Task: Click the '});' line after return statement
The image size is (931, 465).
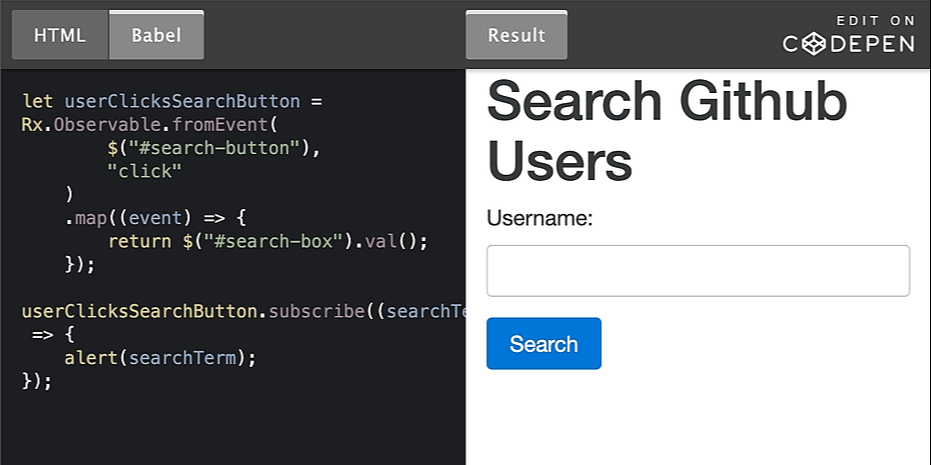Action: [79, 264]
